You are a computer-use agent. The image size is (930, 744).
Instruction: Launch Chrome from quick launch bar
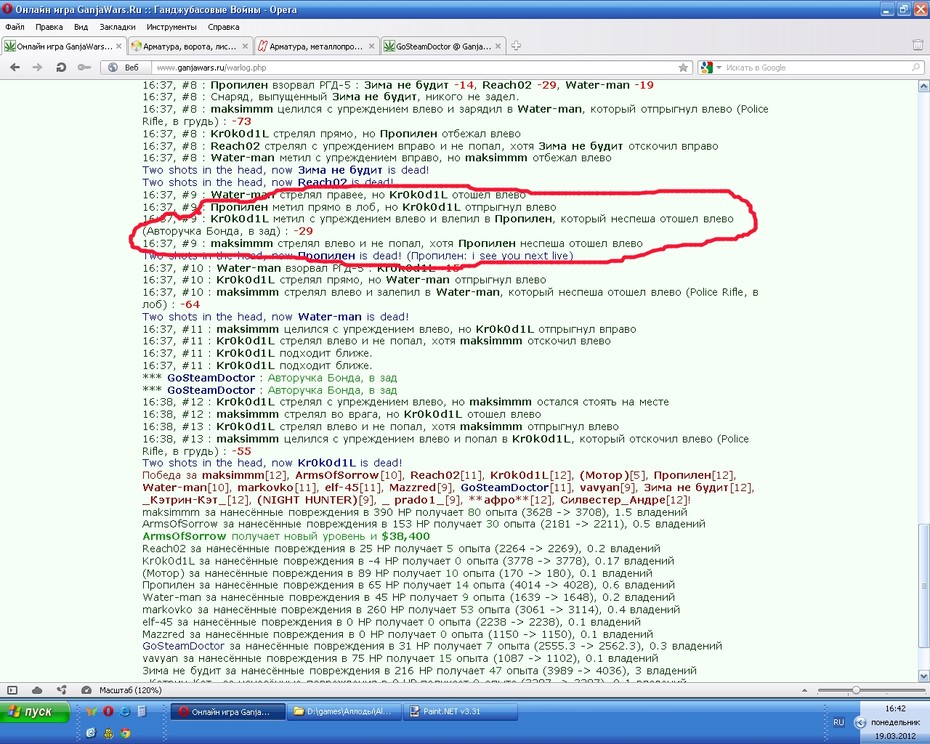125,733
